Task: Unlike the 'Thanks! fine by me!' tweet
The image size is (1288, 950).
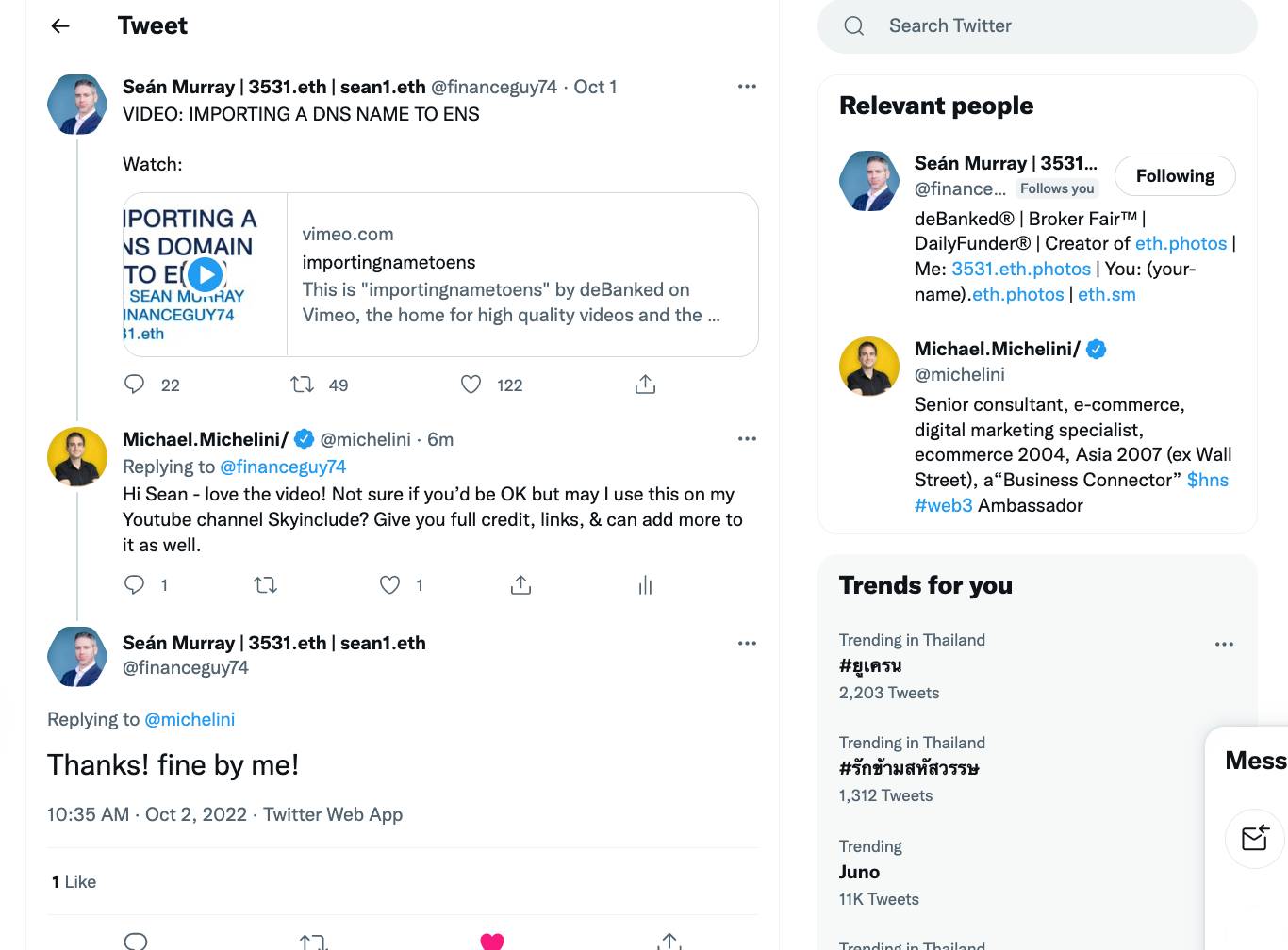Action: click(x=492, y=941)
